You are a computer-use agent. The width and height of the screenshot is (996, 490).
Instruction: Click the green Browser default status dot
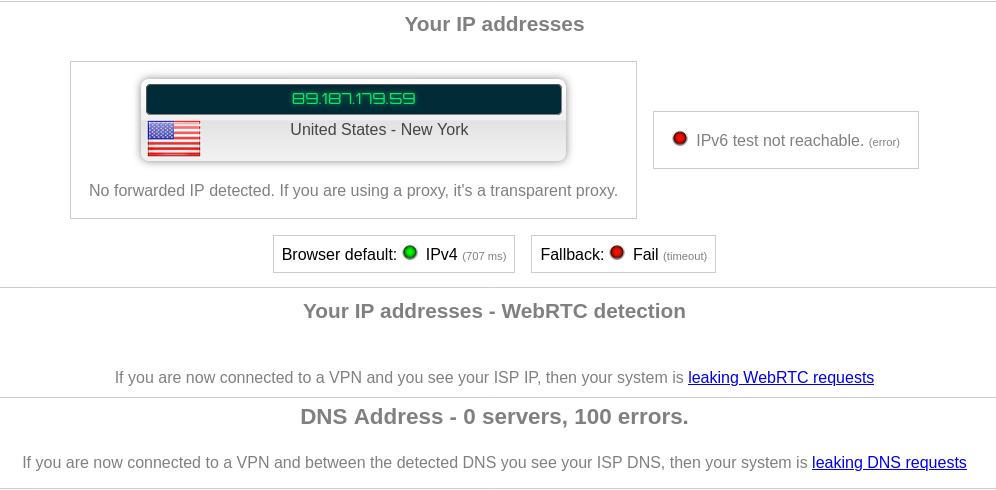410,253
